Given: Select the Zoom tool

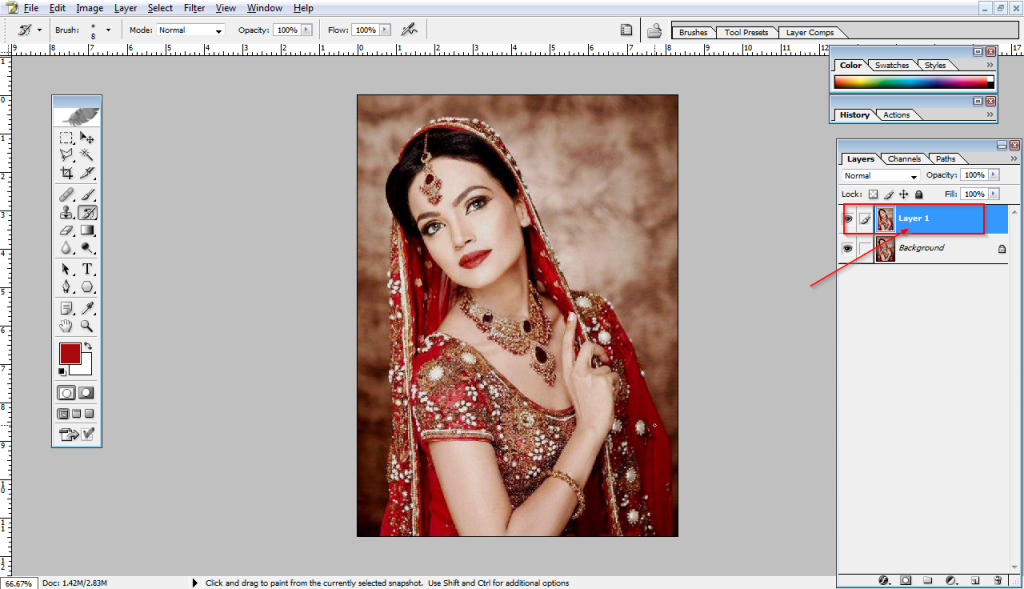Looking at the screenshot, I should pos(87,326).
